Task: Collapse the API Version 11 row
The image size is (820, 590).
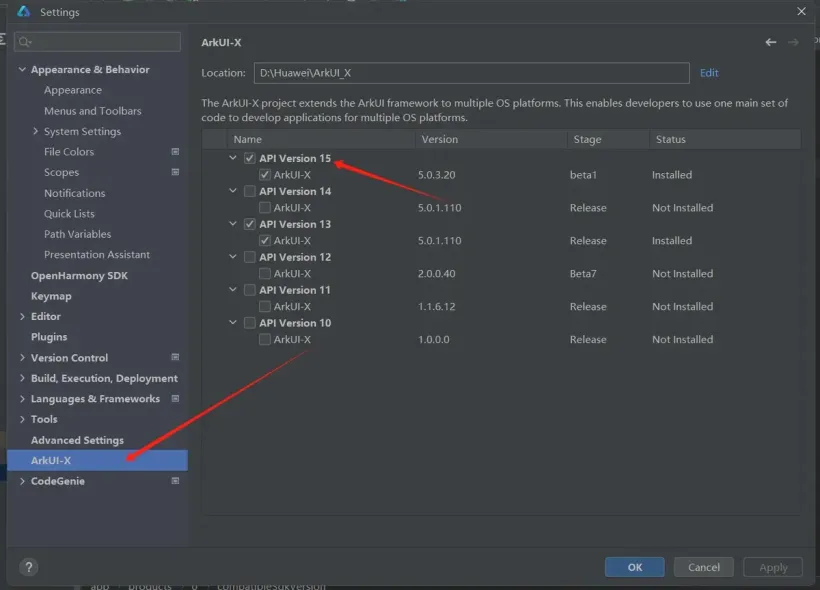Action: (233, 289)
